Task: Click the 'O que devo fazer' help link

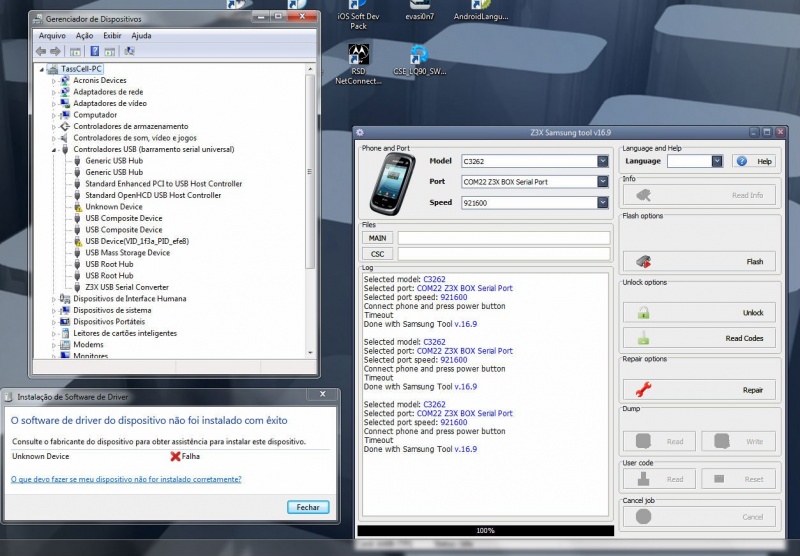Action: point(126,479)
